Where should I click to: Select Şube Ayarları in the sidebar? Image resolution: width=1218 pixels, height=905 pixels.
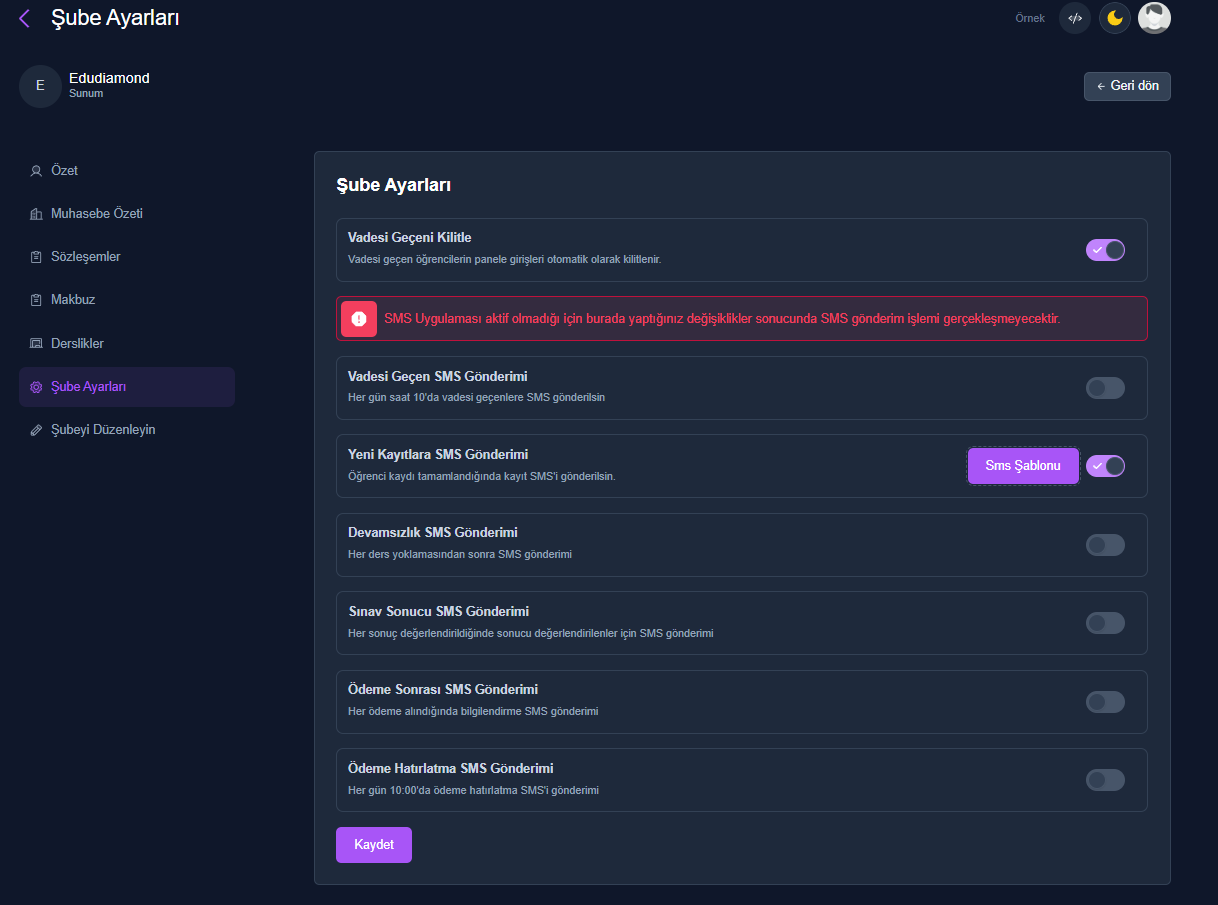pyautogui.click(x=127, y=387)
